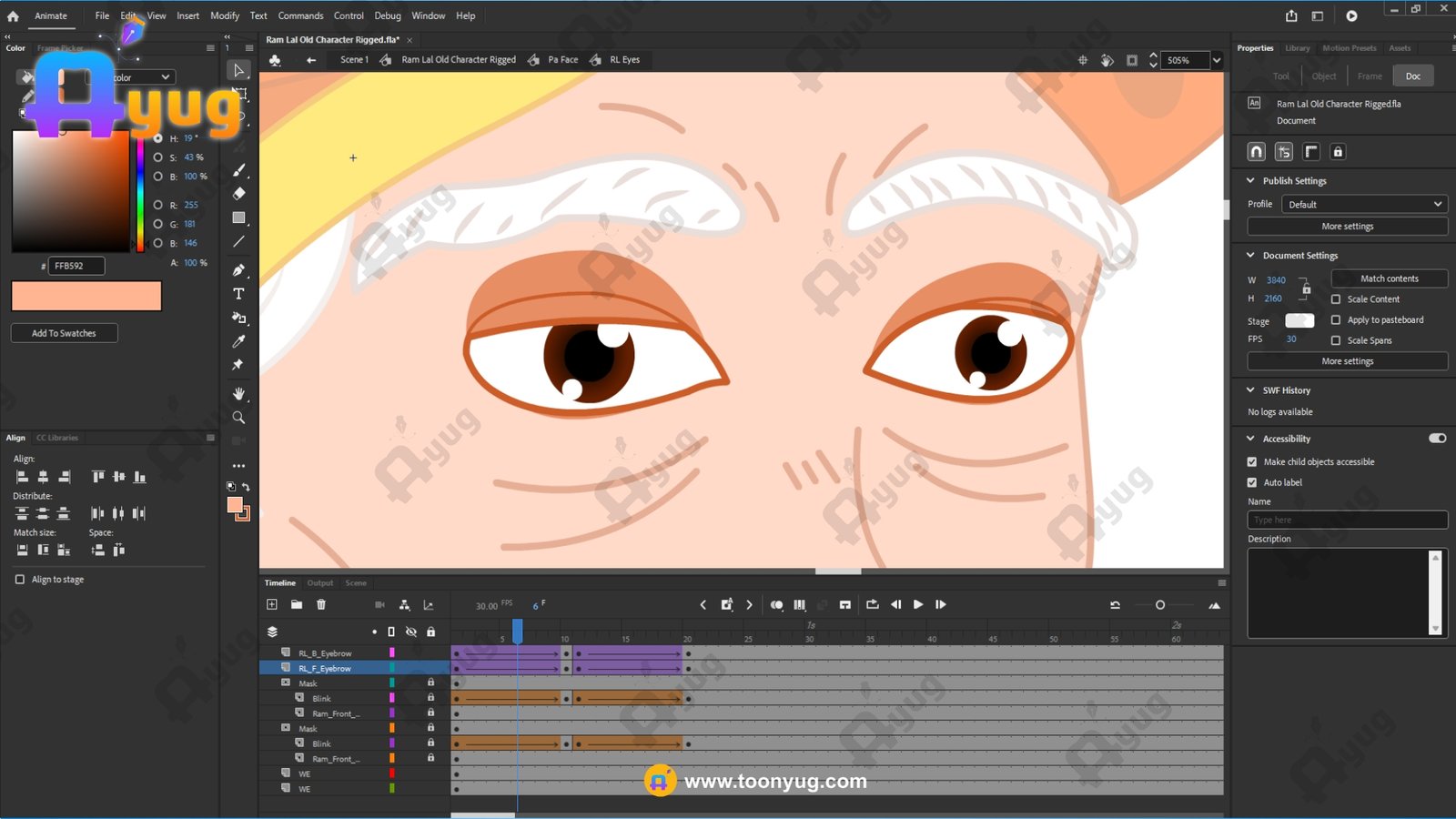Check the Align to stage option
The height and width of the screenshot is (819, 1456).
(20, 580)
